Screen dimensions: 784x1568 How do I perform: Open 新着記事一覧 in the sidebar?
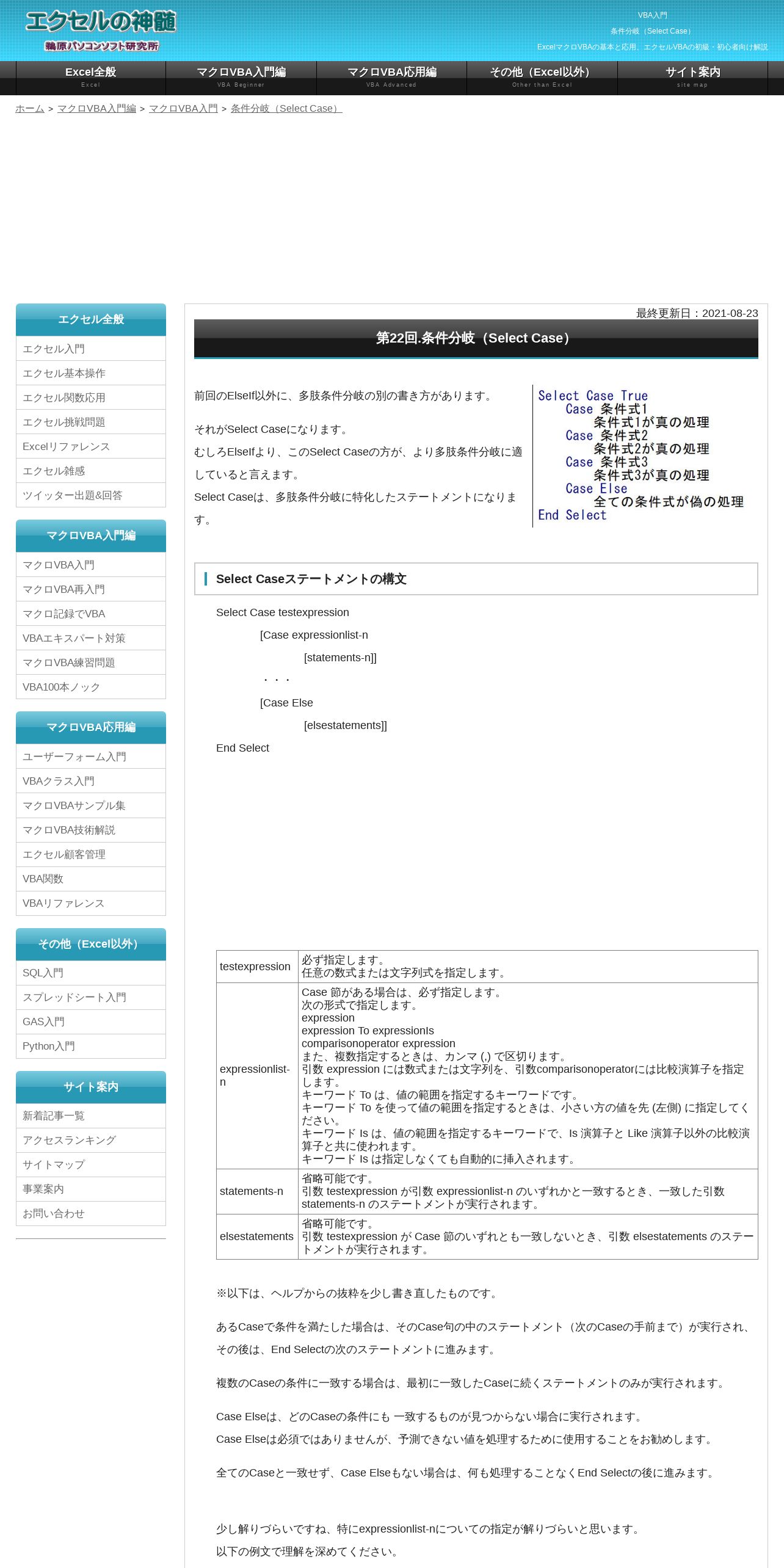pos(90,1116)
